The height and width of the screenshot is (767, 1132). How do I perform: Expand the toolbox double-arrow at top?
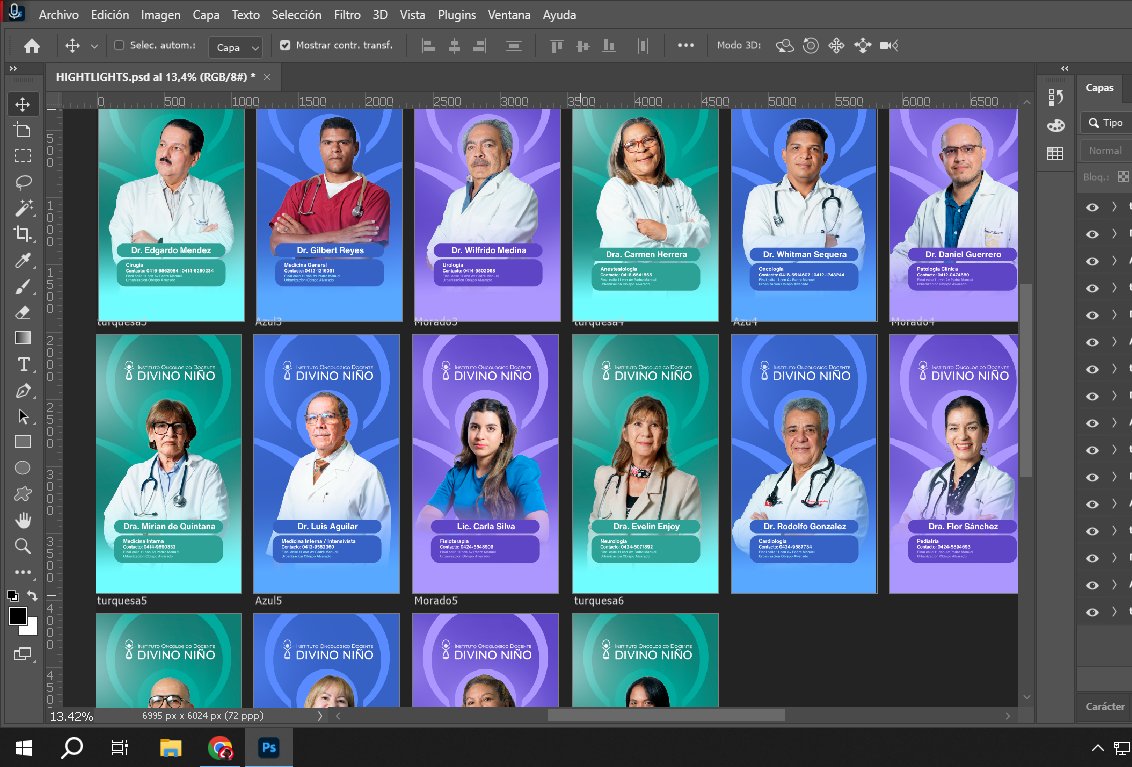pos(13,69)
